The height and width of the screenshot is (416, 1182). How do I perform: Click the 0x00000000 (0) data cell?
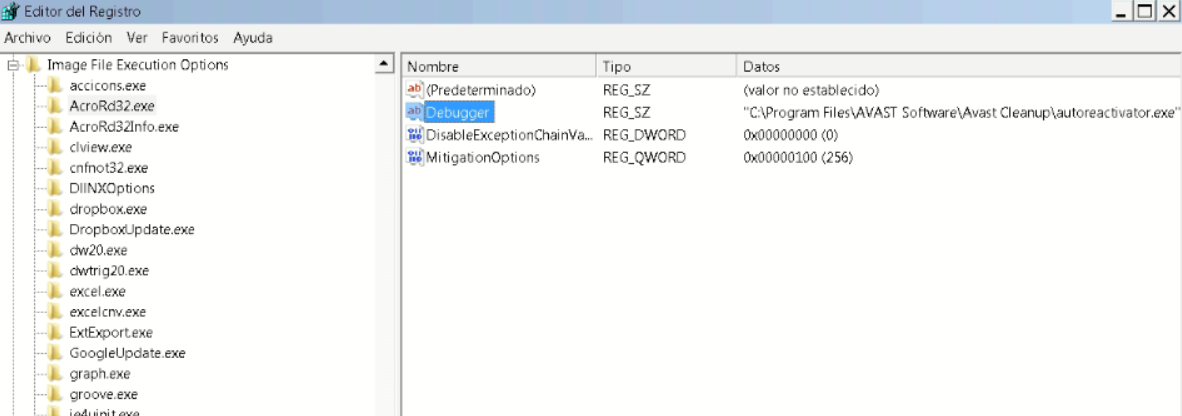pyautogui.click(x=791, y=135)
